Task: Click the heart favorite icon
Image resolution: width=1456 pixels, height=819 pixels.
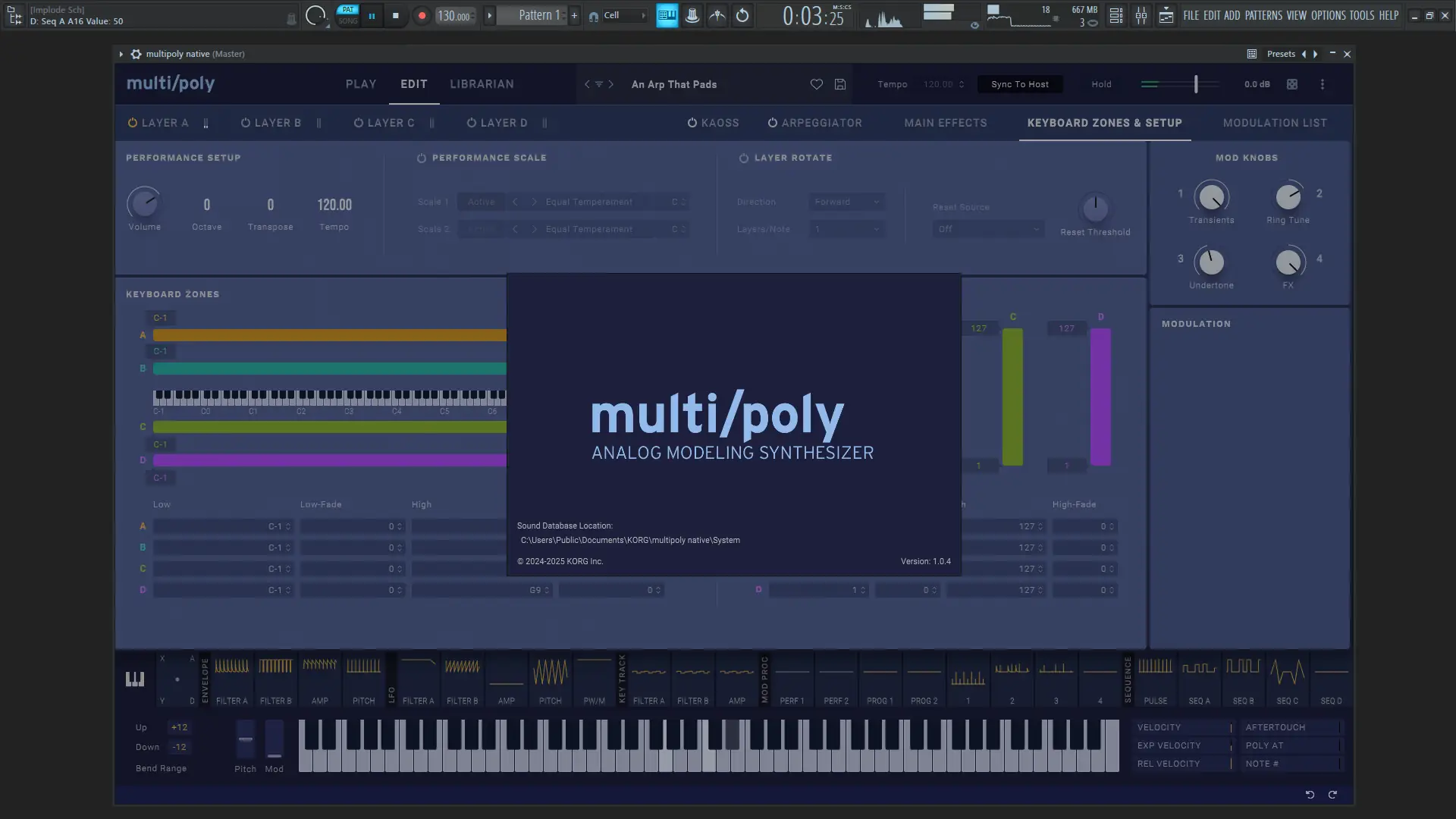Action: click(x=816, y=84)
